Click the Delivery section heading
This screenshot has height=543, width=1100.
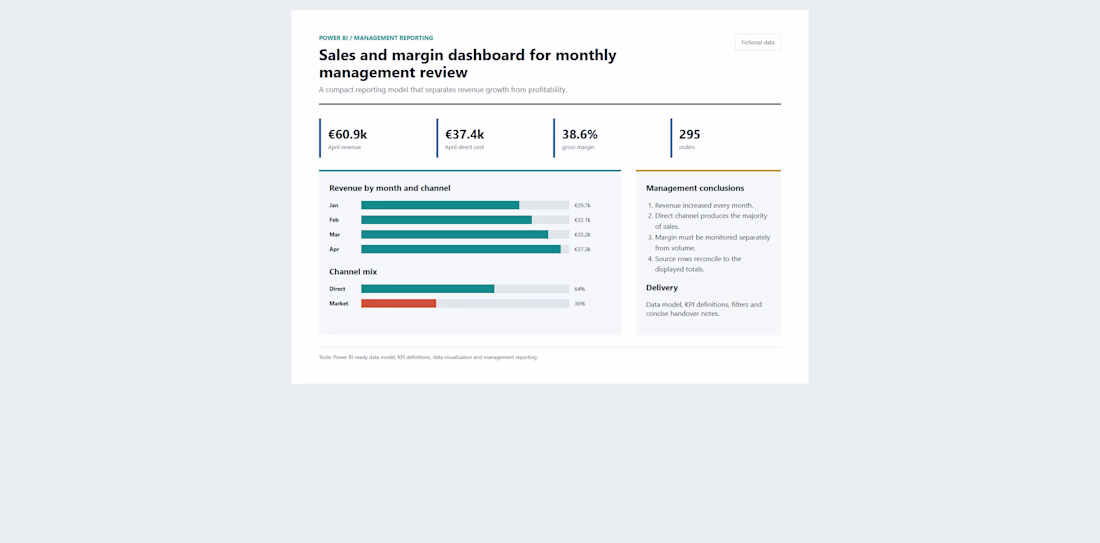pos(662,288)
